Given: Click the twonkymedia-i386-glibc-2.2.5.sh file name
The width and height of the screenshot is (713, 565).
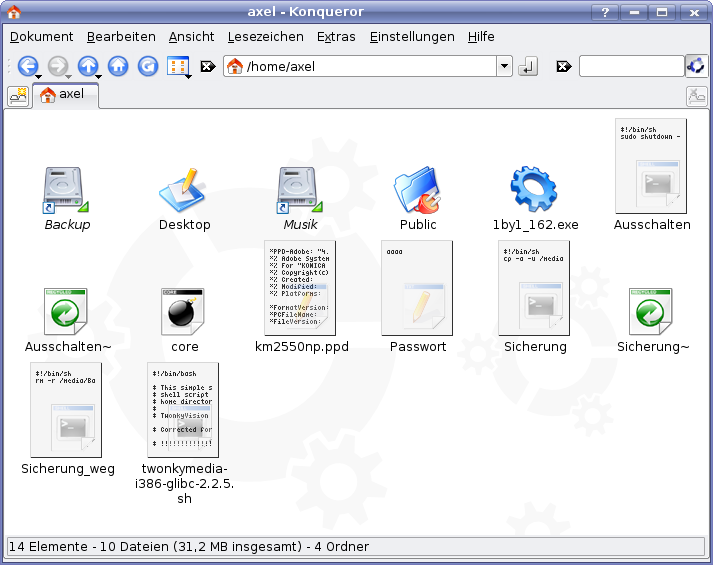Looking at the screenshot, I should [x=184, y=484].
